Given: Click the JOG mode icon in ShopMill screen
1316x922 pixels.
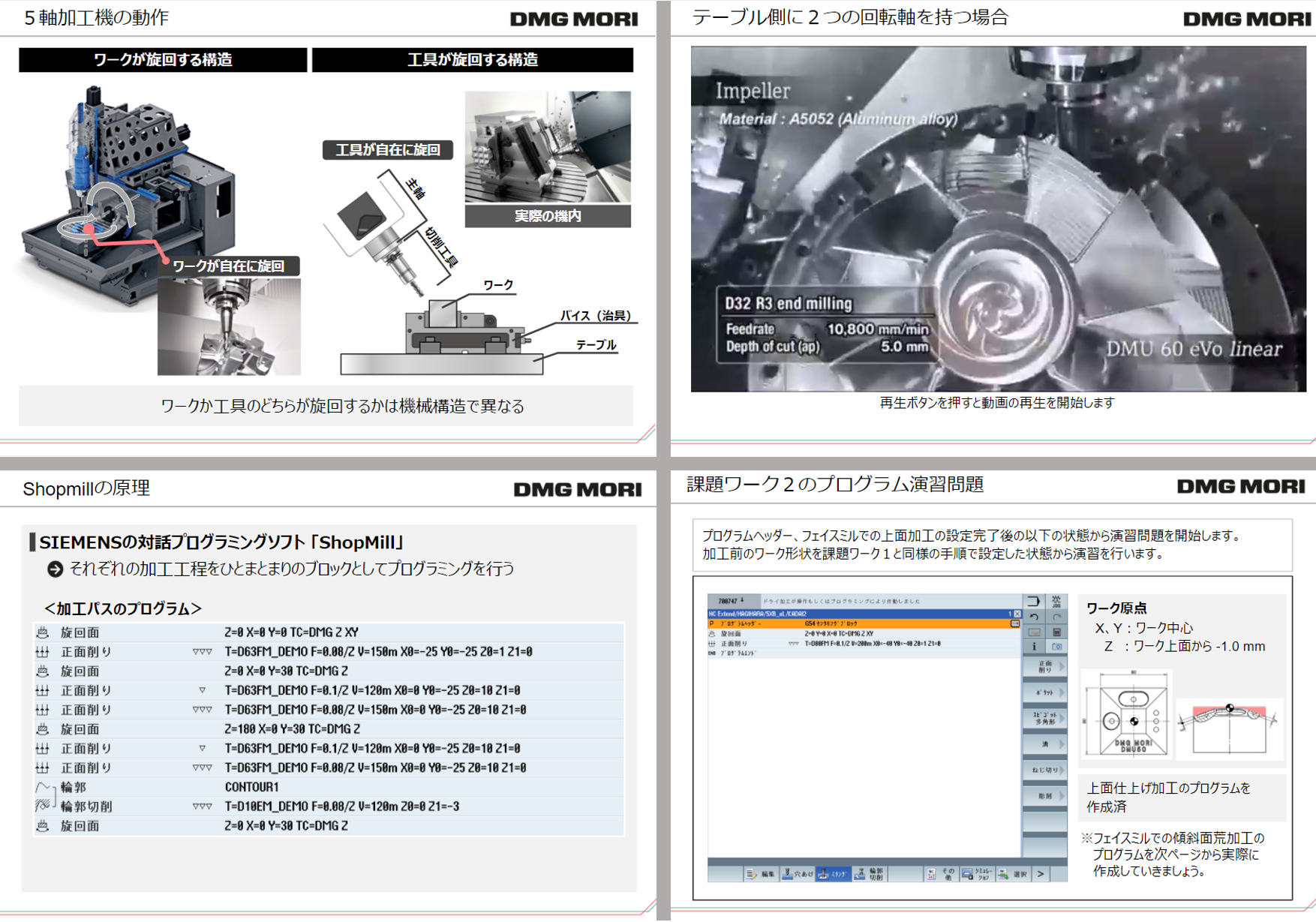Looking at the screenshot, I should (1056, 601).
